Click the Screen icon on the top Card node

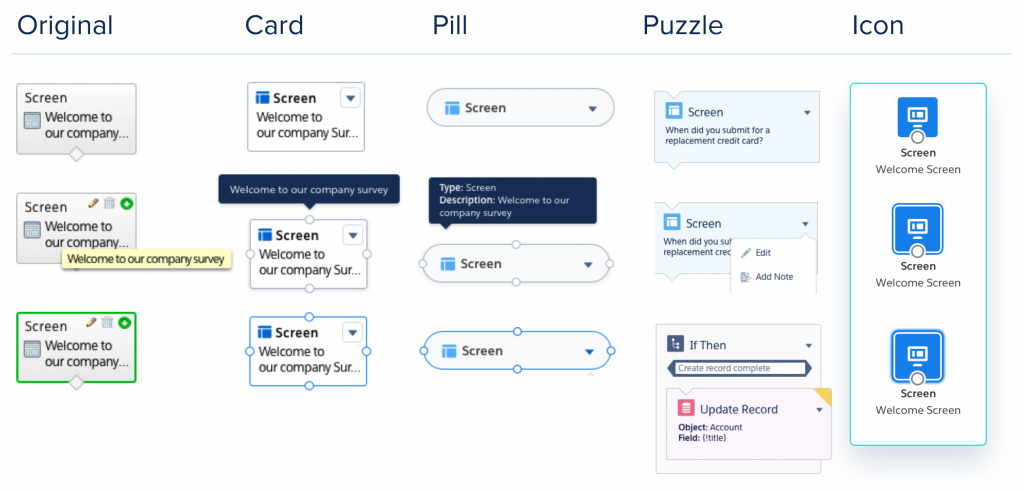point(263,98)
